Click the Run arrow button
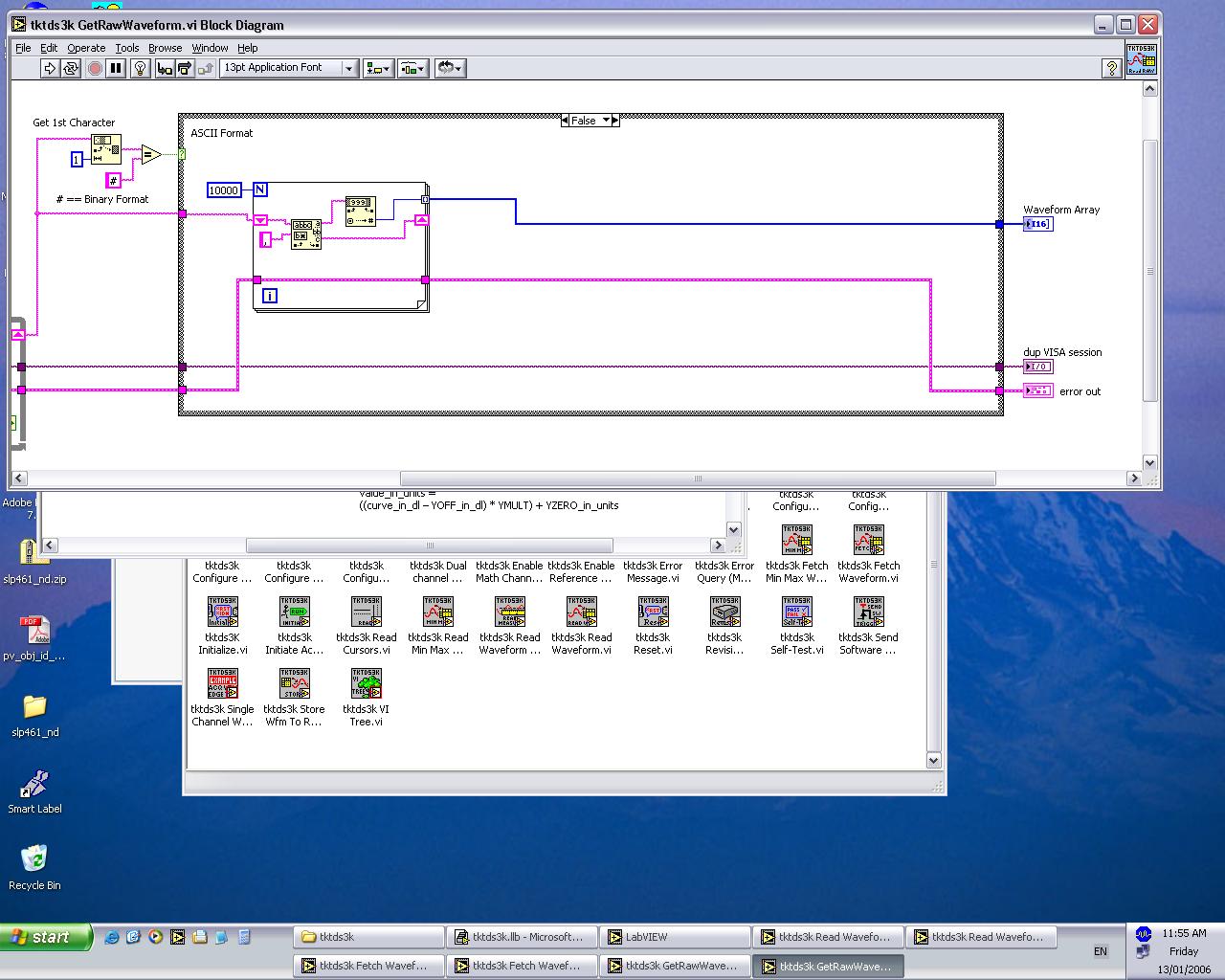 coord(50,68)
